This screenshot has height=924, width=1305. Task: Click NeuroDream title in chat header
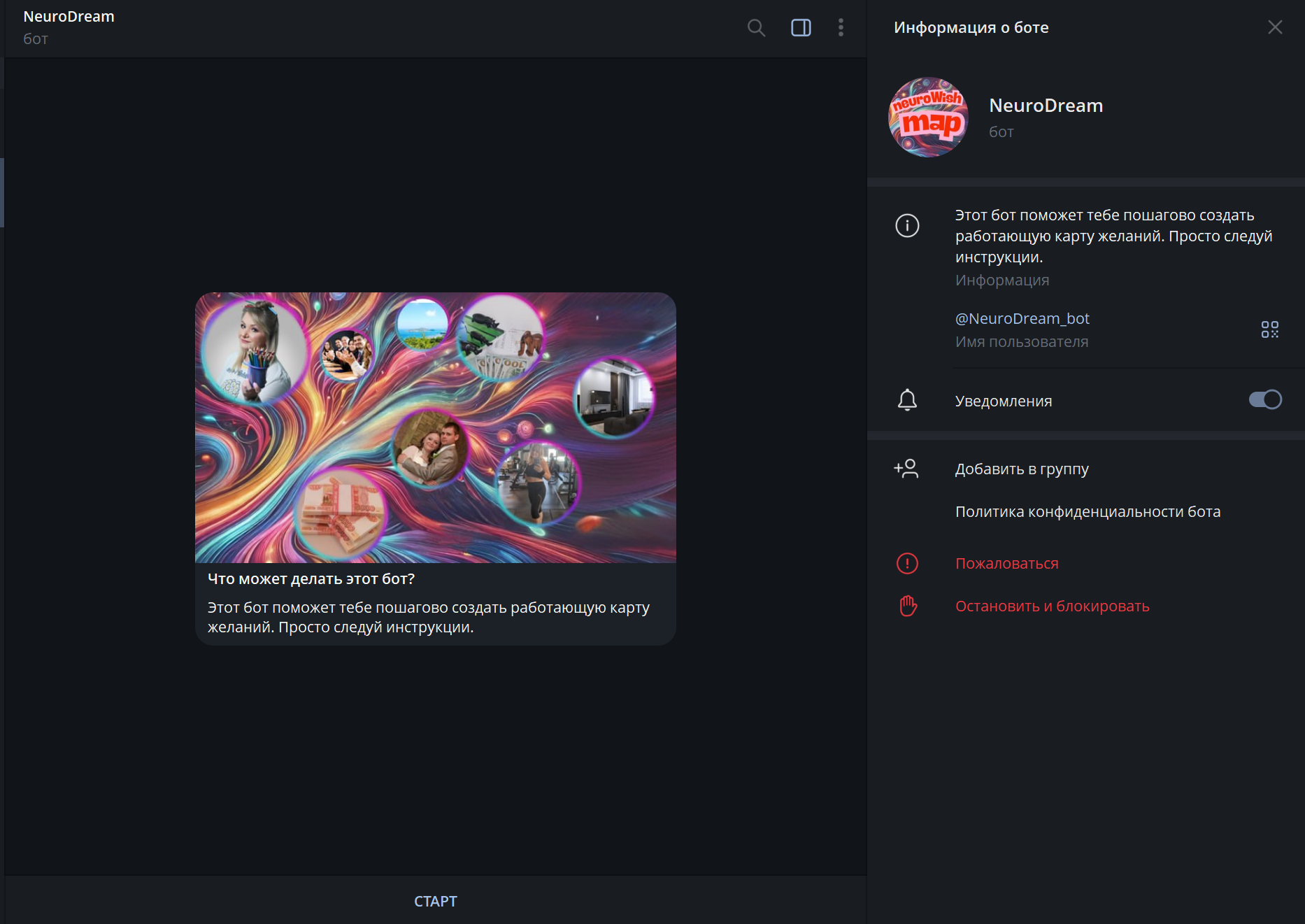(69, 17)
